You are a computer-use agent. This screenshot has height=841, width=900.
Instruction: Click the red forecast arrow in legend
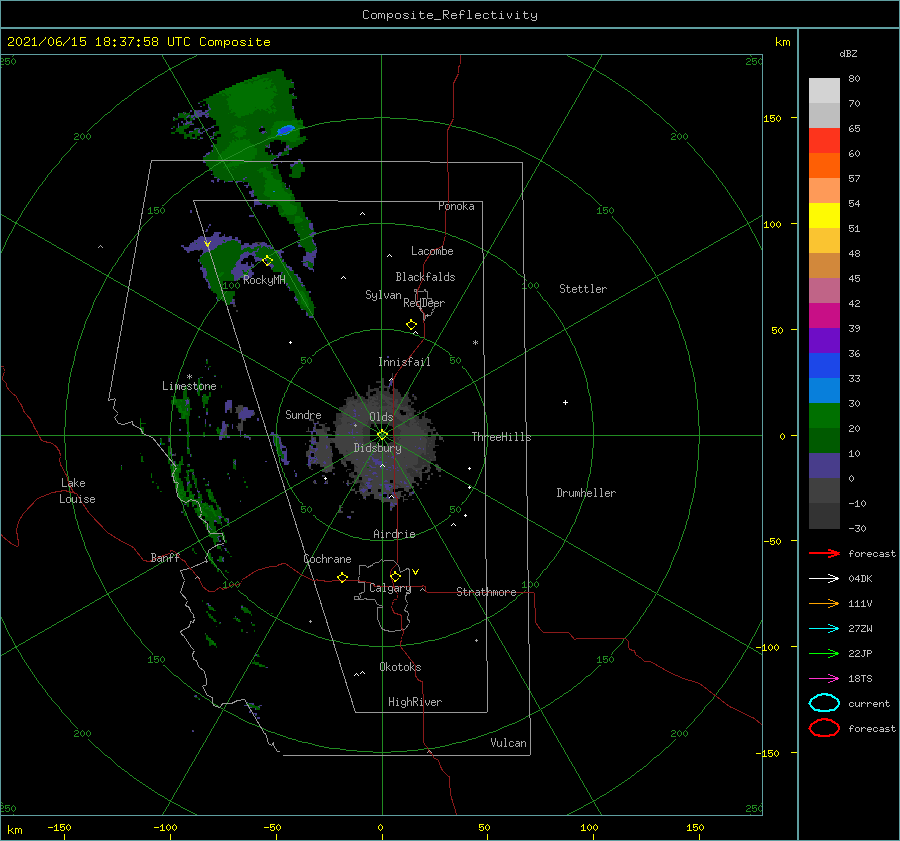coord(824,553)
